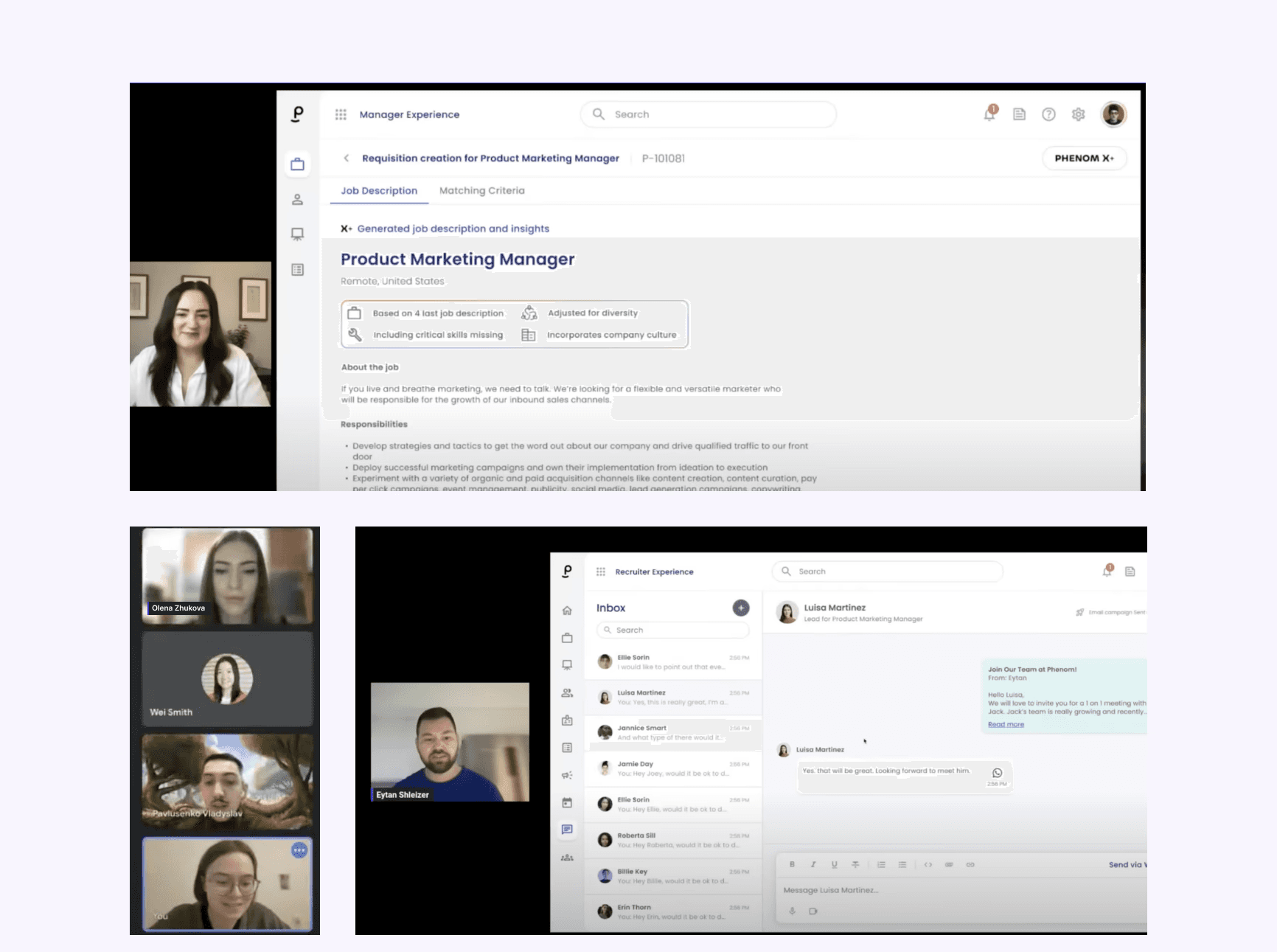Focus the search field in the Recruiter Experience header

coord(888,571)
